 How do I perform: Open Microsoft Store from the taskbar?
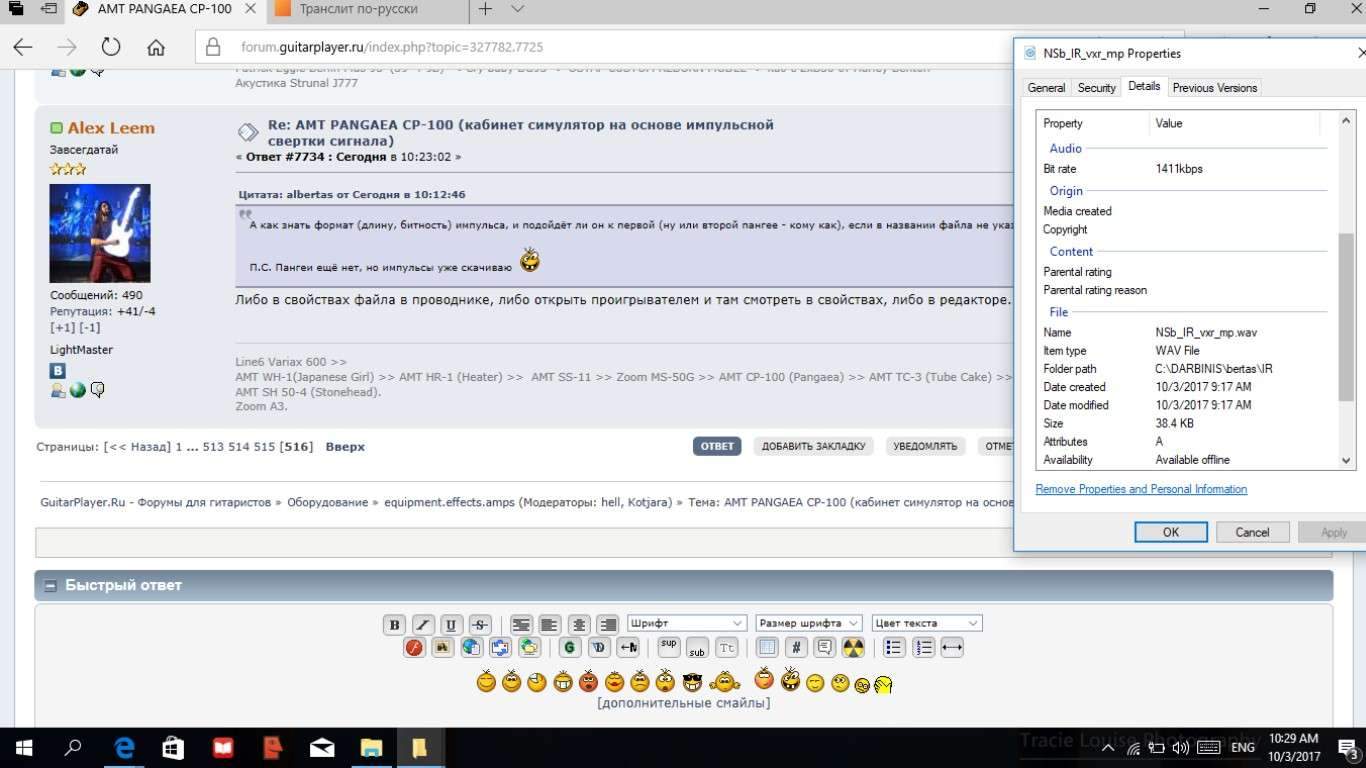pyautogui.click(x=173, y=748)
